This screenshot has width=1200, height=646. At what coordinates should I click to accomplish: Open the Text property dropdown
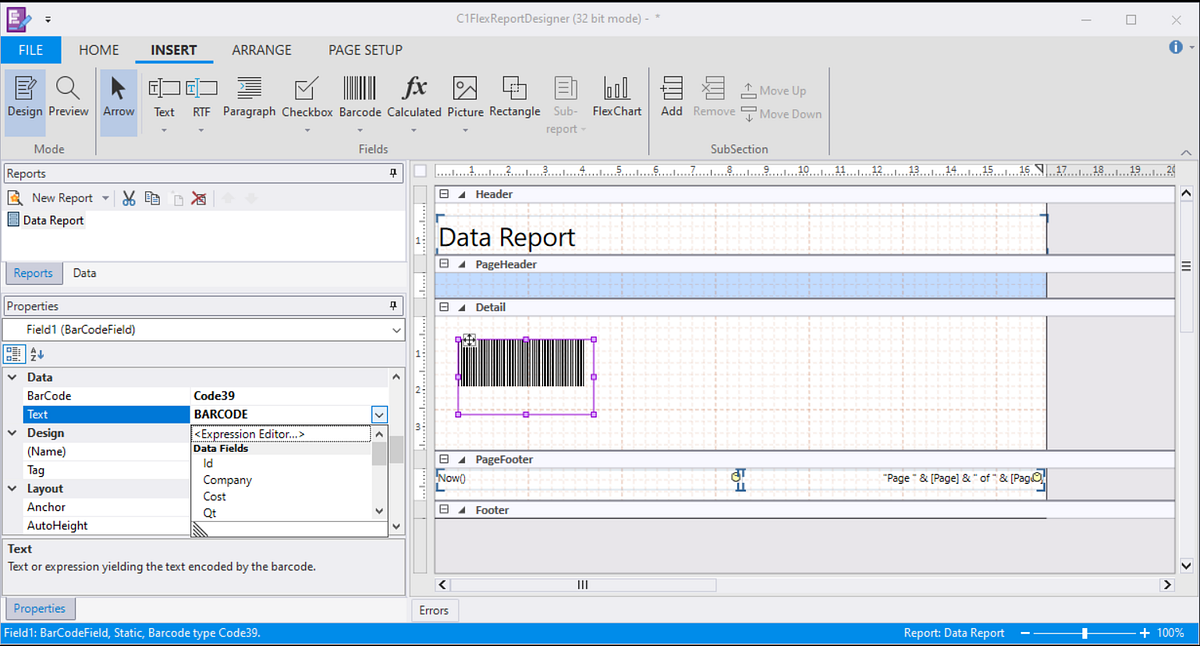click(378, 414)
